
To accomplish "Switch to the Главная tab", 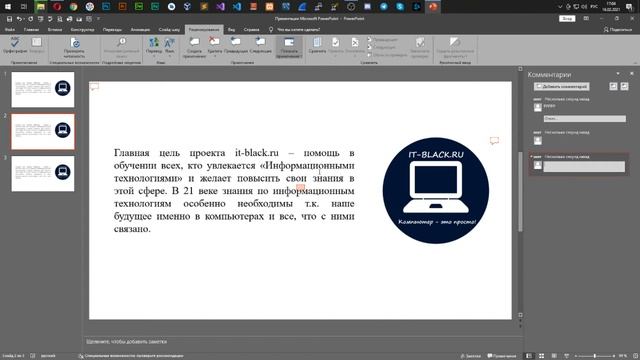I will pyautogui.click(x=31, y=29).
